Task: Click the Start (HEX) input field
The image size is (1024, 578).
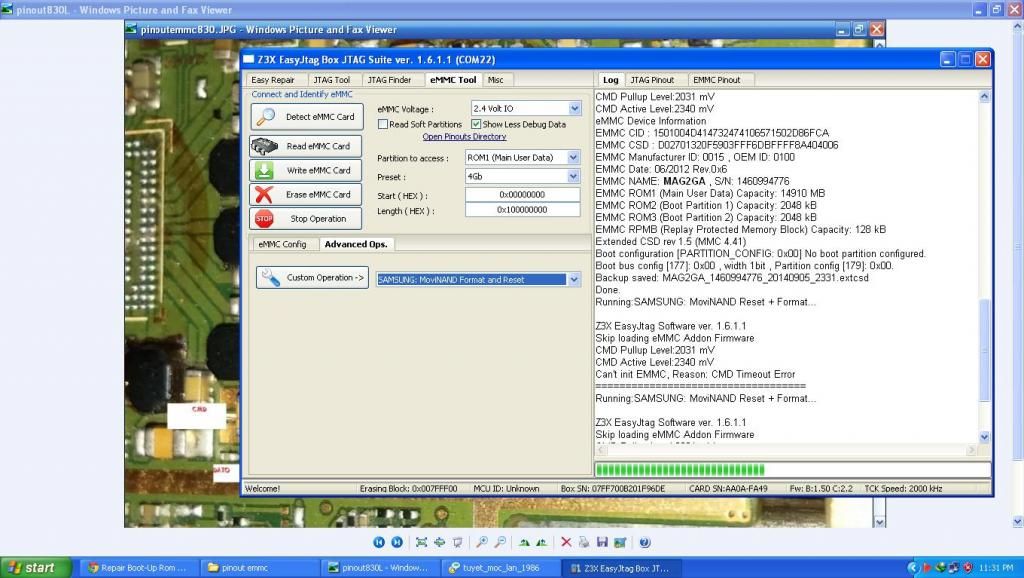Action: pyautogui.click(x=522, y=195)
